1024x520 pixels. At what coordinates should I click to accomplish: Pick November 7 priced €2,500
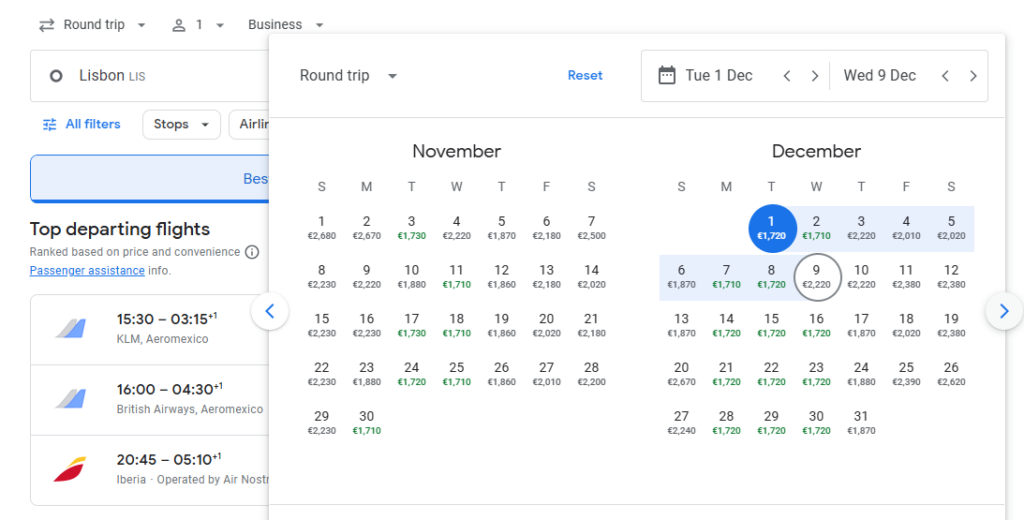click(591, 228)
